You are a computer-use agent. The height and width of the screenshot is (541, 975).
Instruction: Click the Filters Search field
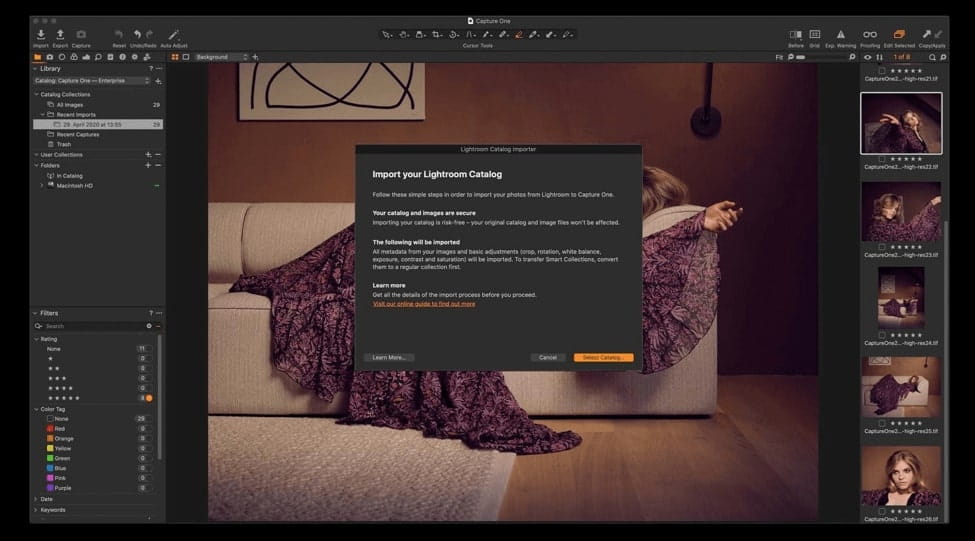93,326
